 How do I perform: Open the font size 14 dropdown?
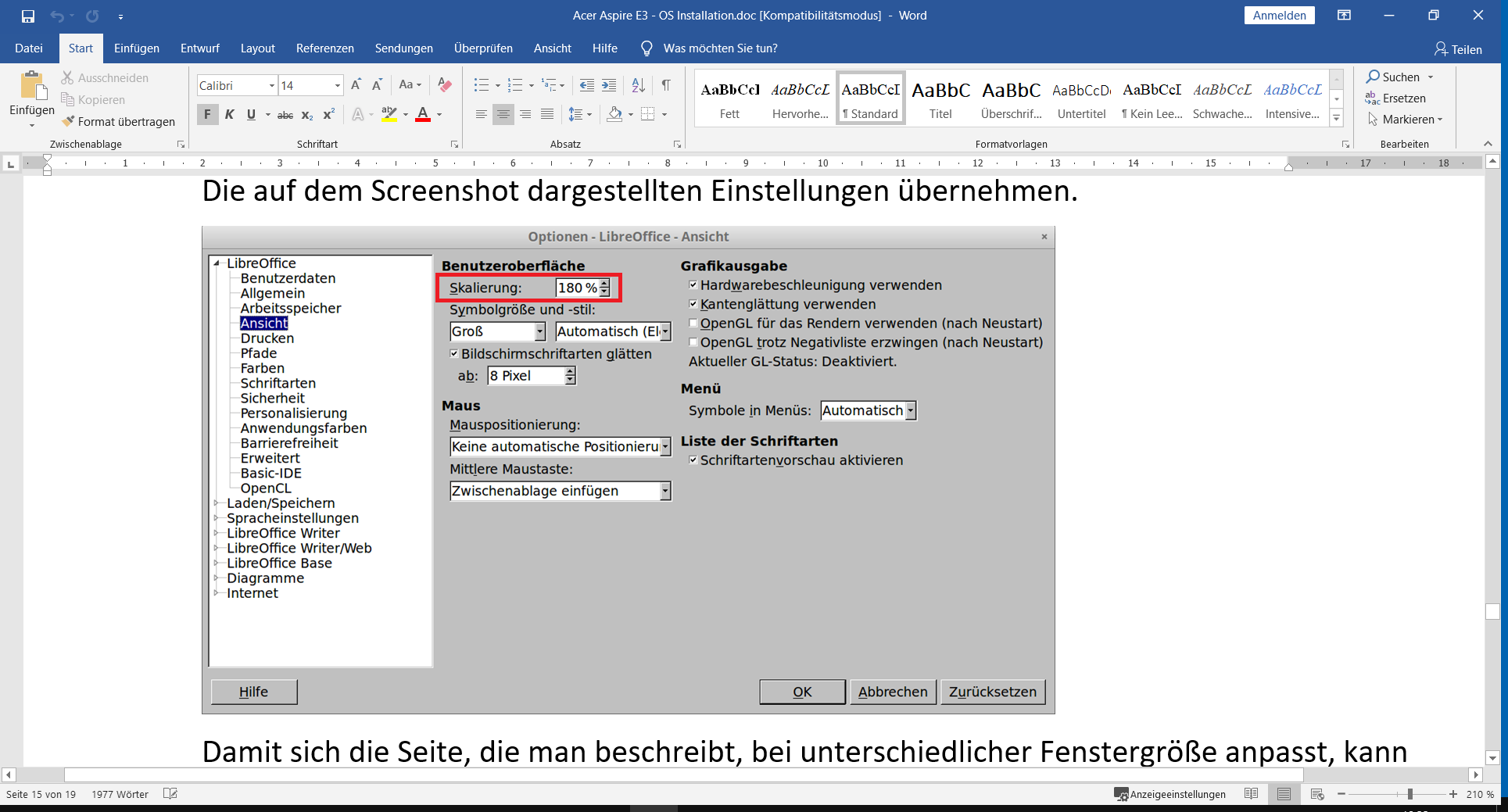click(338, 85)
